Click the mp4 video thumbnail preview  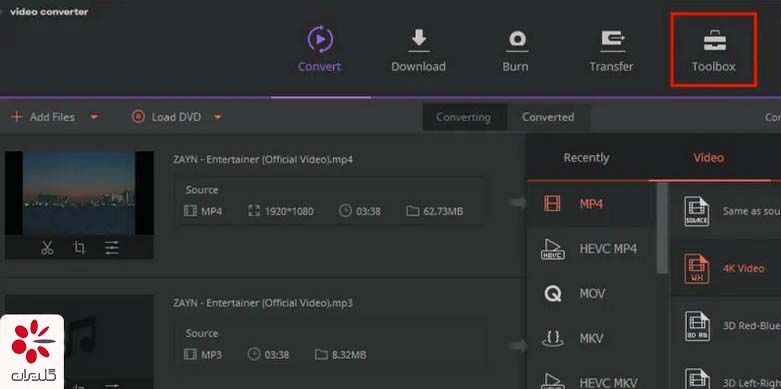coord(79,193)
